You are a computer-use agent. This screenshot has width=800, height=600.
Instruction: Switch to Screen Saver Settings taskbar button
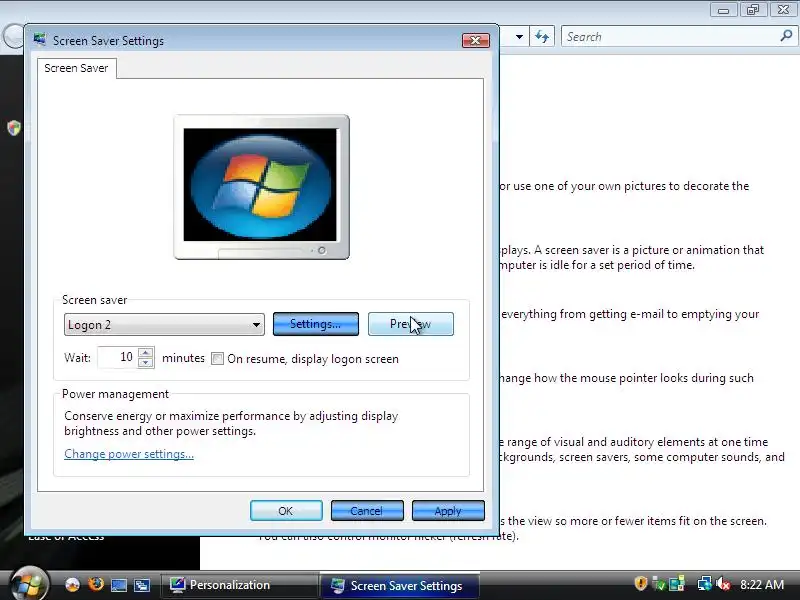point(399,585)
